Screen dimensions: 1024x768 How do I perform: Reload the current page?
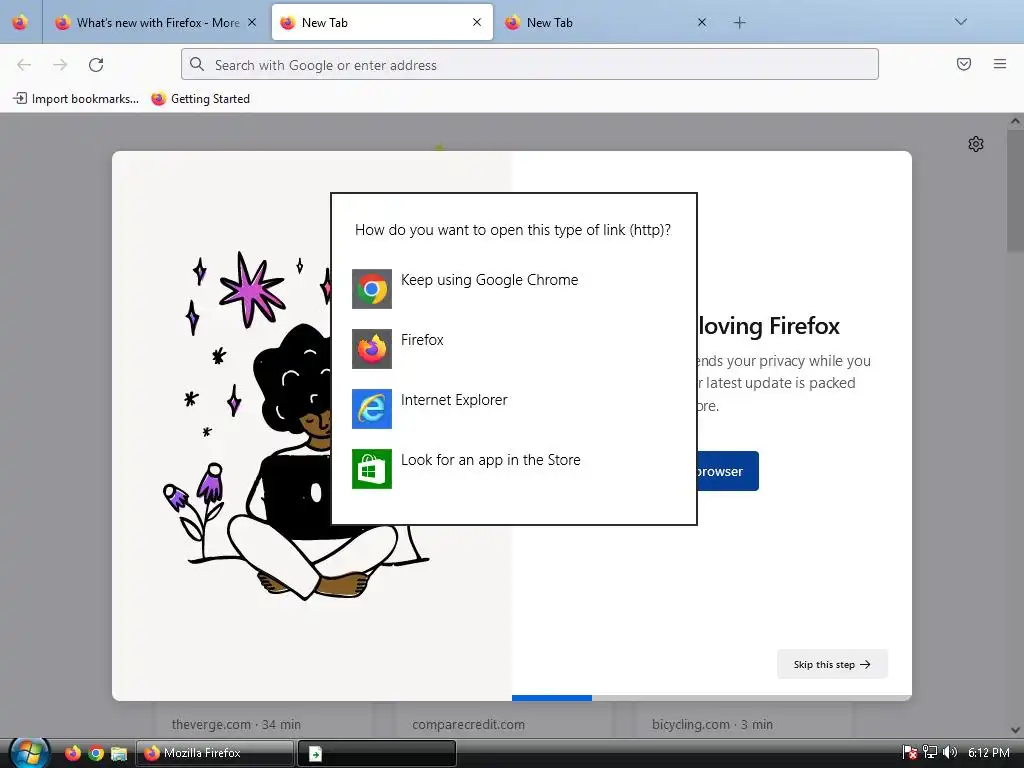click(96, 65)
